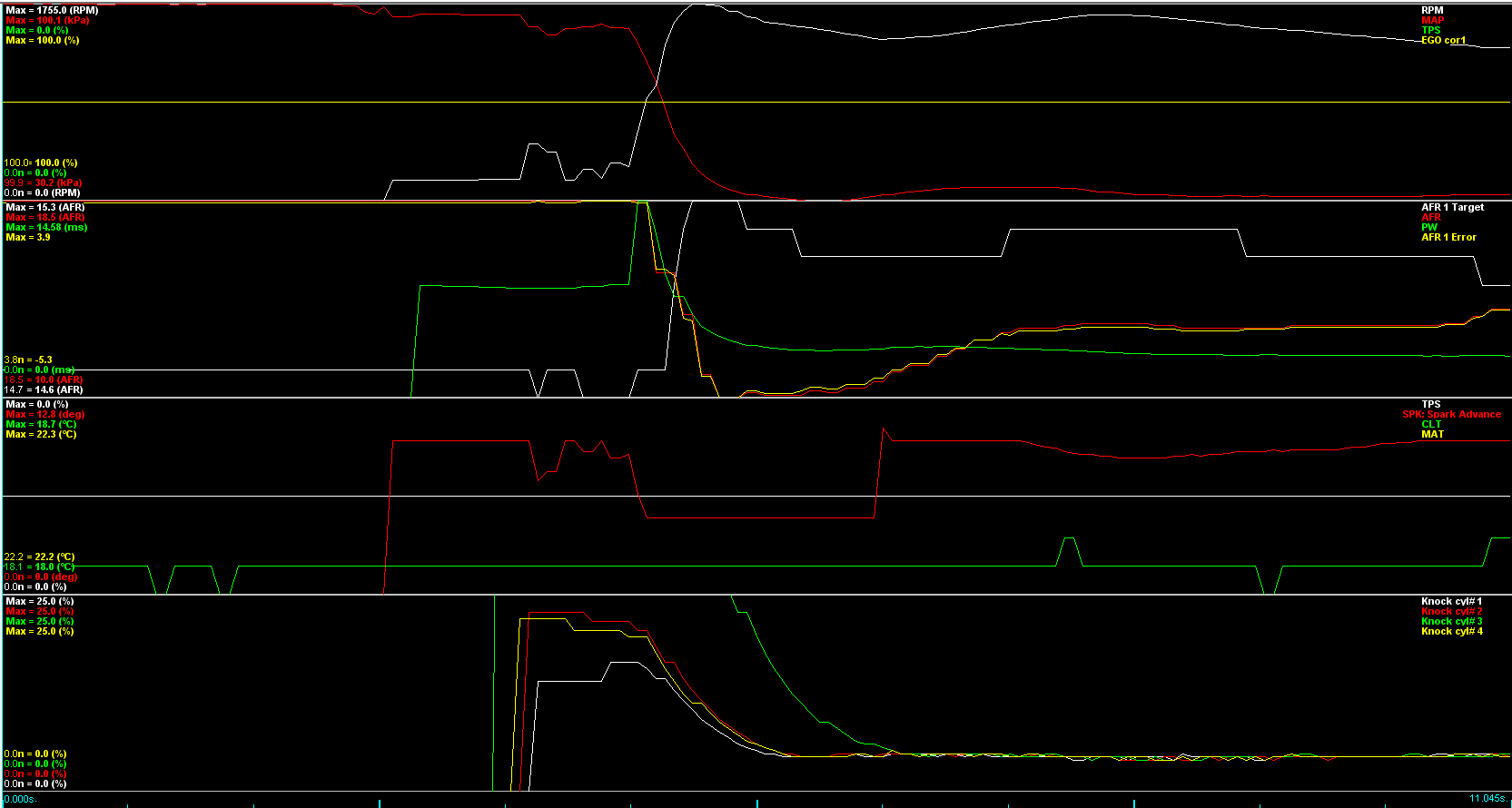The height and width of the screenshot is (808, 1512).
Task: Click the green "Max = 14.58 (ms)" readout
Action: (x=46, y=228)
